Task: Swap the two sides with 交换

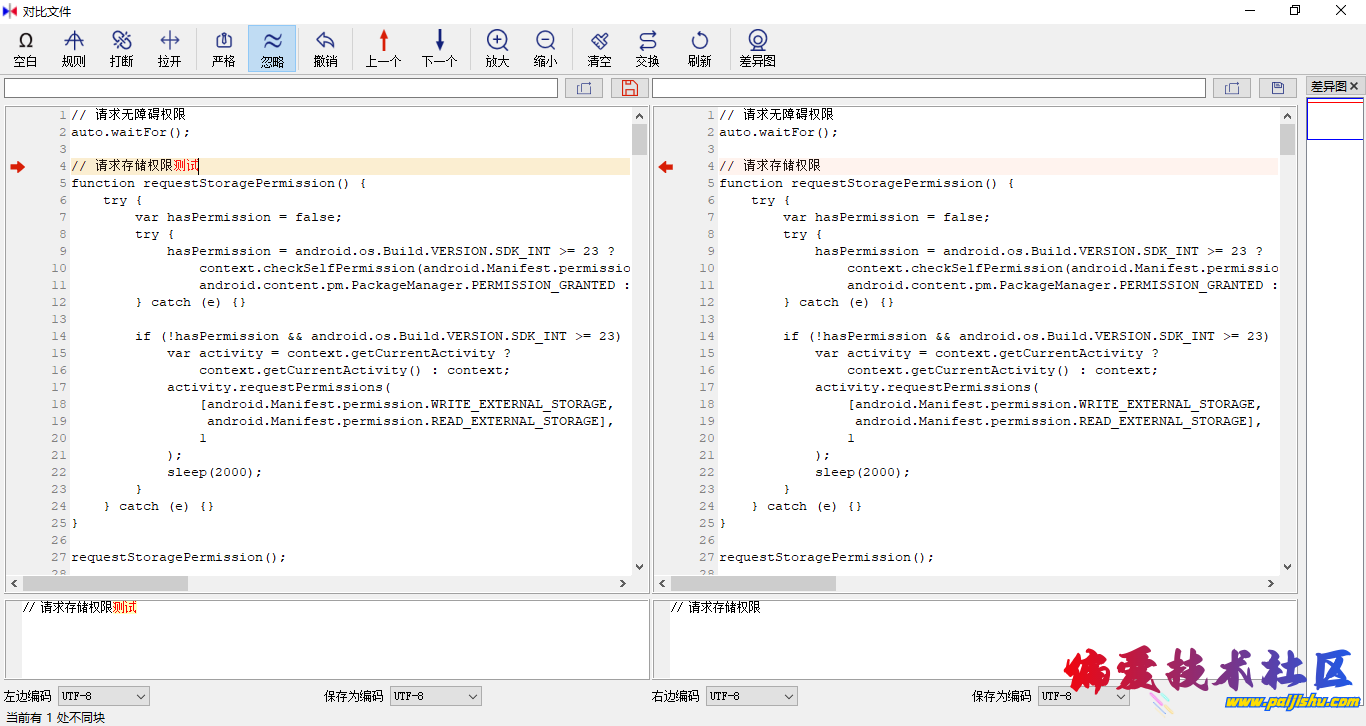Action: tap(648, 48)
